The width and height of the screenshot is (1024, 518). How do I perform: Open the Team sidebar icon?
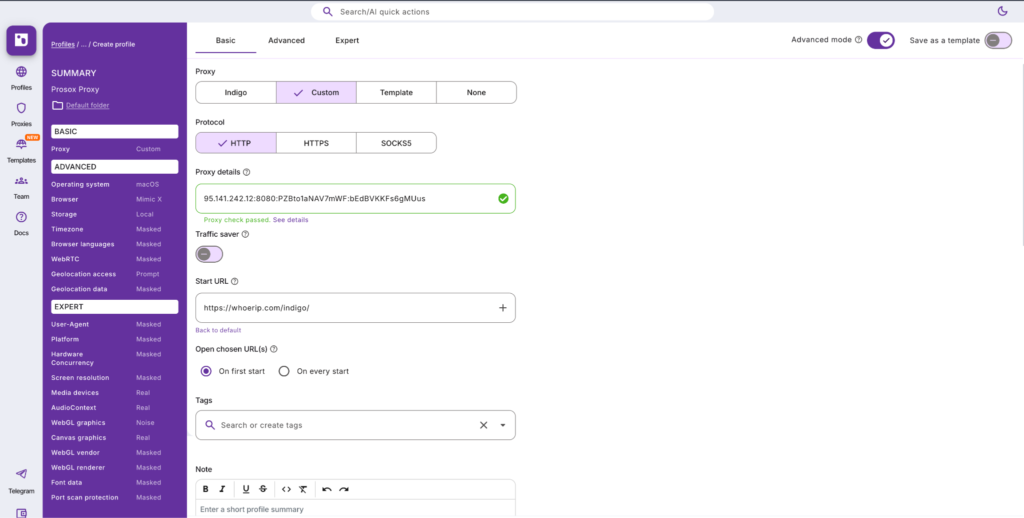21,186
